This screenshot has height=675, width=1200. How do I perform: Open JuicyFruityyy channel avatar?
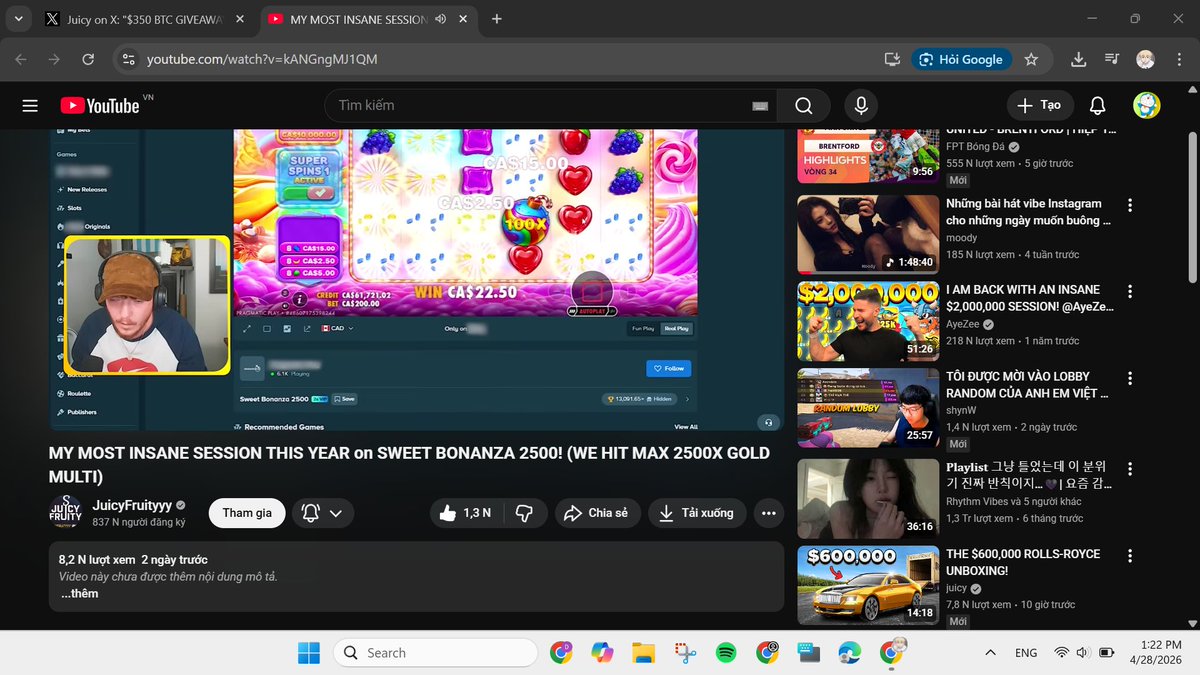point(66,513)
